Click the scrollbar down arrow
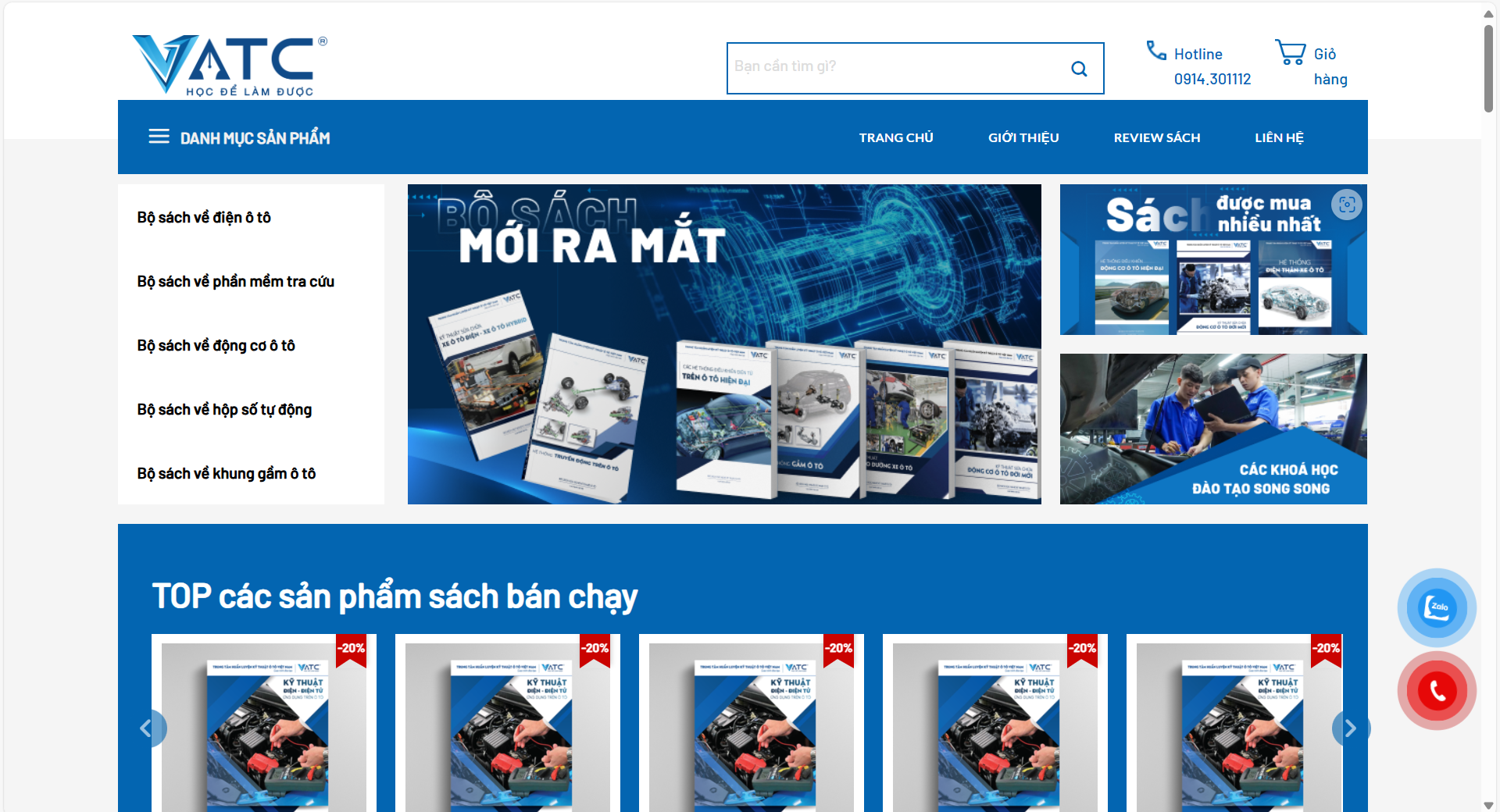 pyautogui.click(x=1489, y=805)
